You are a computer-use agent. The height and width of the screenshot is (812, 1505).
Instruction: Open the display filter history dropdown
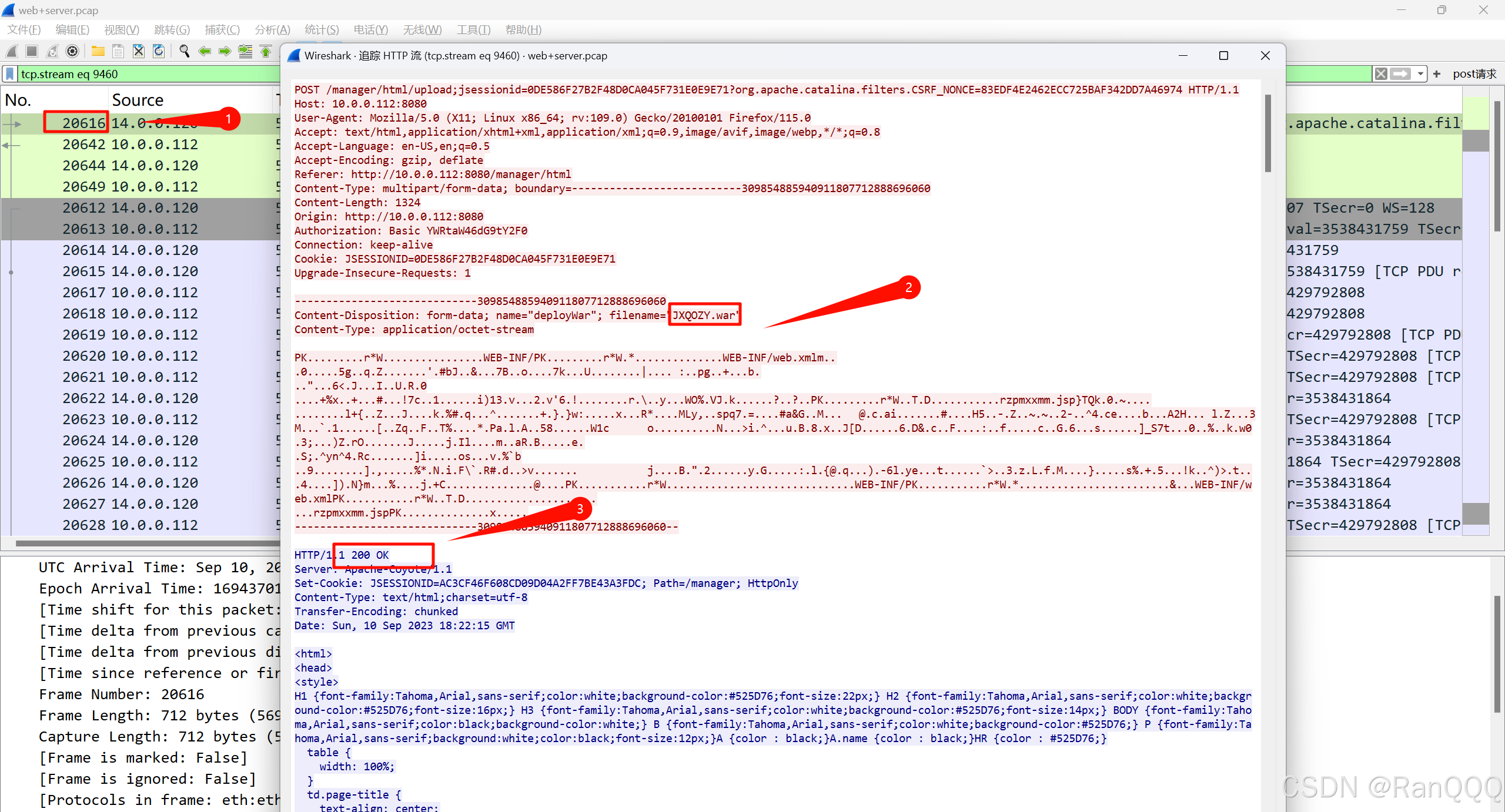tap(1420, 74)
